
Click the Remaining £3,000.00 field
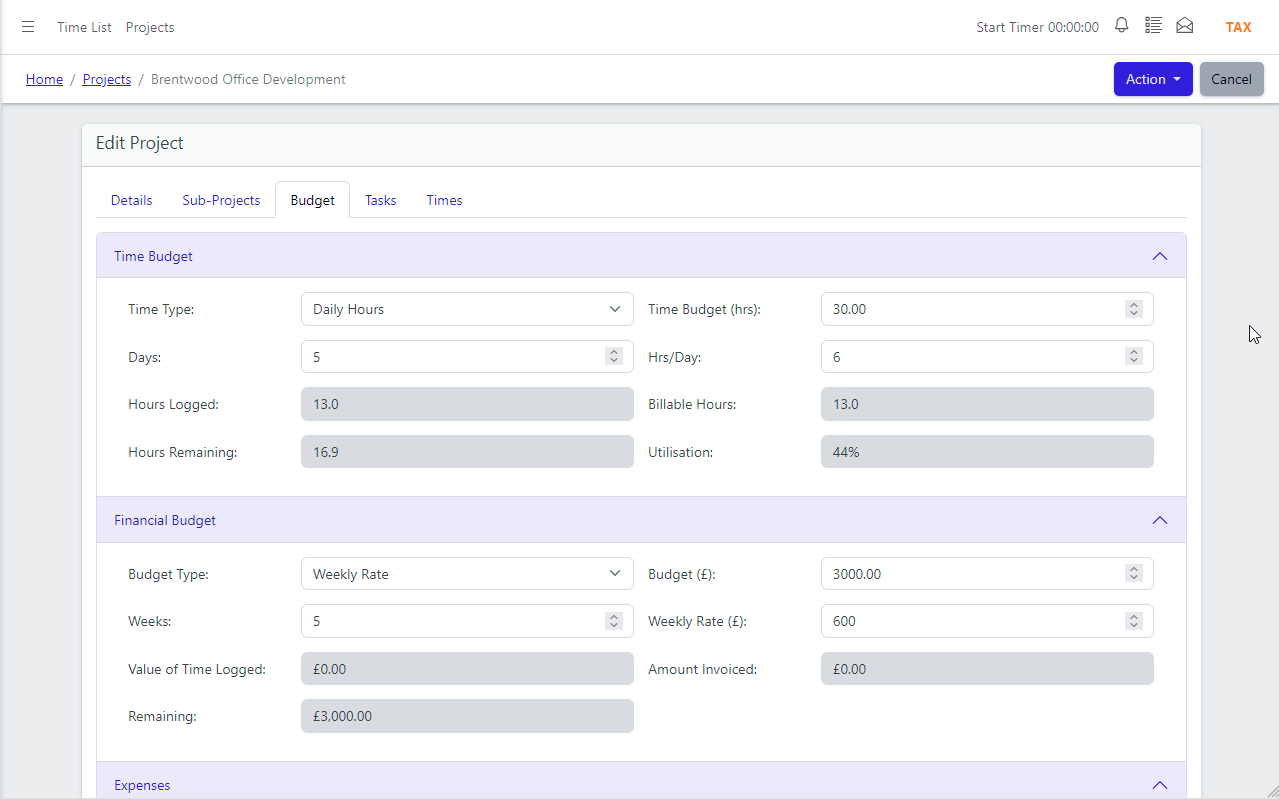(467, 716)
